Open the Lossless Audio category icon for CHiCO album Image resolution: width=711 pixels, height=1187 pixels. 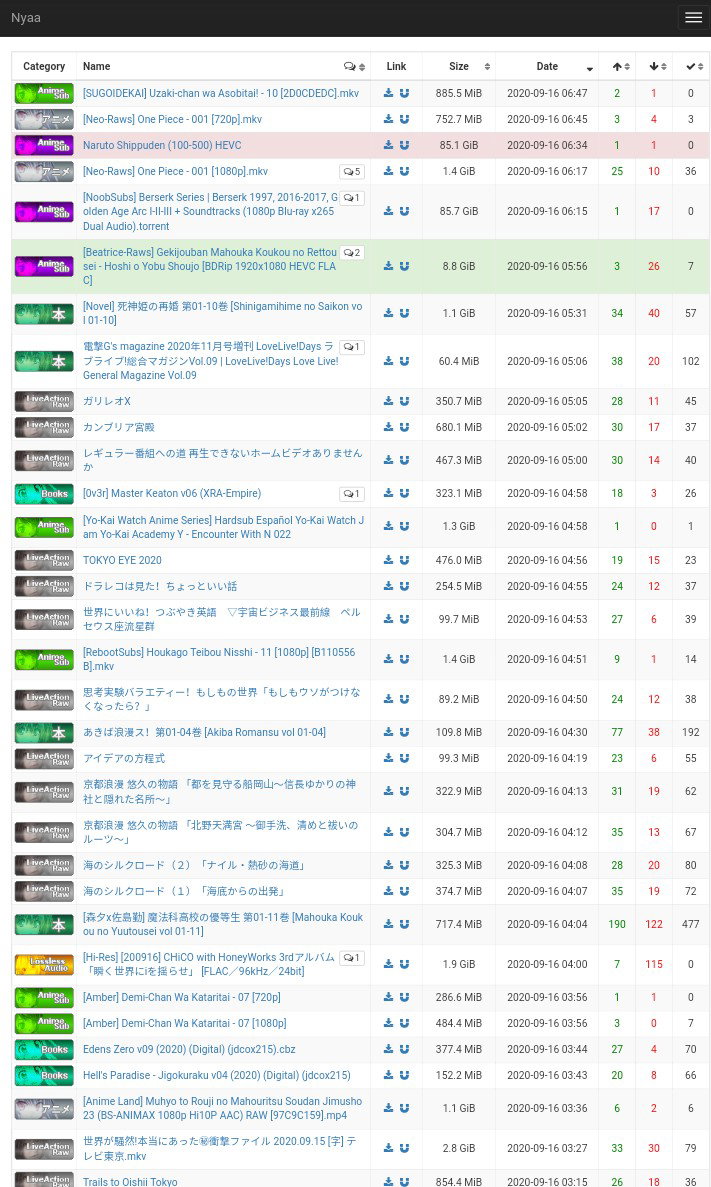pos(44,964)
